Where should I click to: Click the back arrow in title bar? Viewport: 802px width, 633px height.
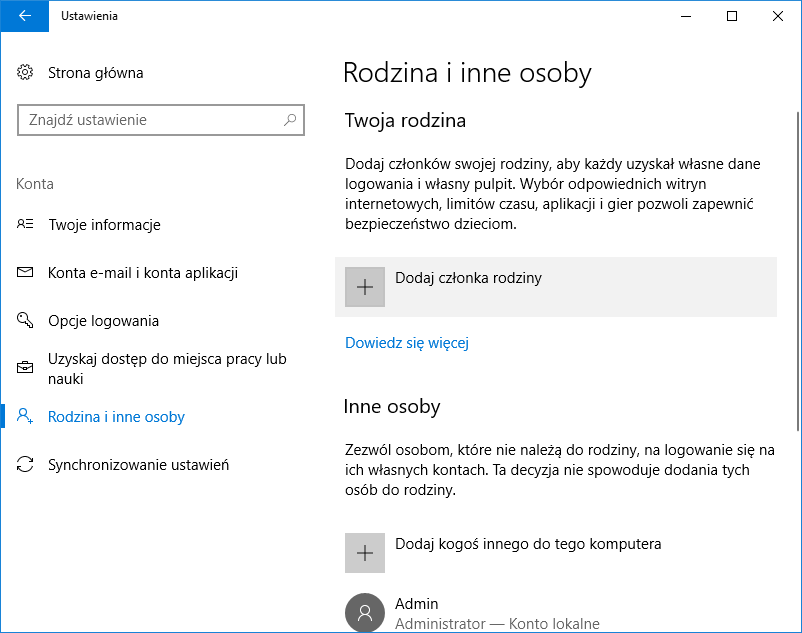tap(24, 16)
